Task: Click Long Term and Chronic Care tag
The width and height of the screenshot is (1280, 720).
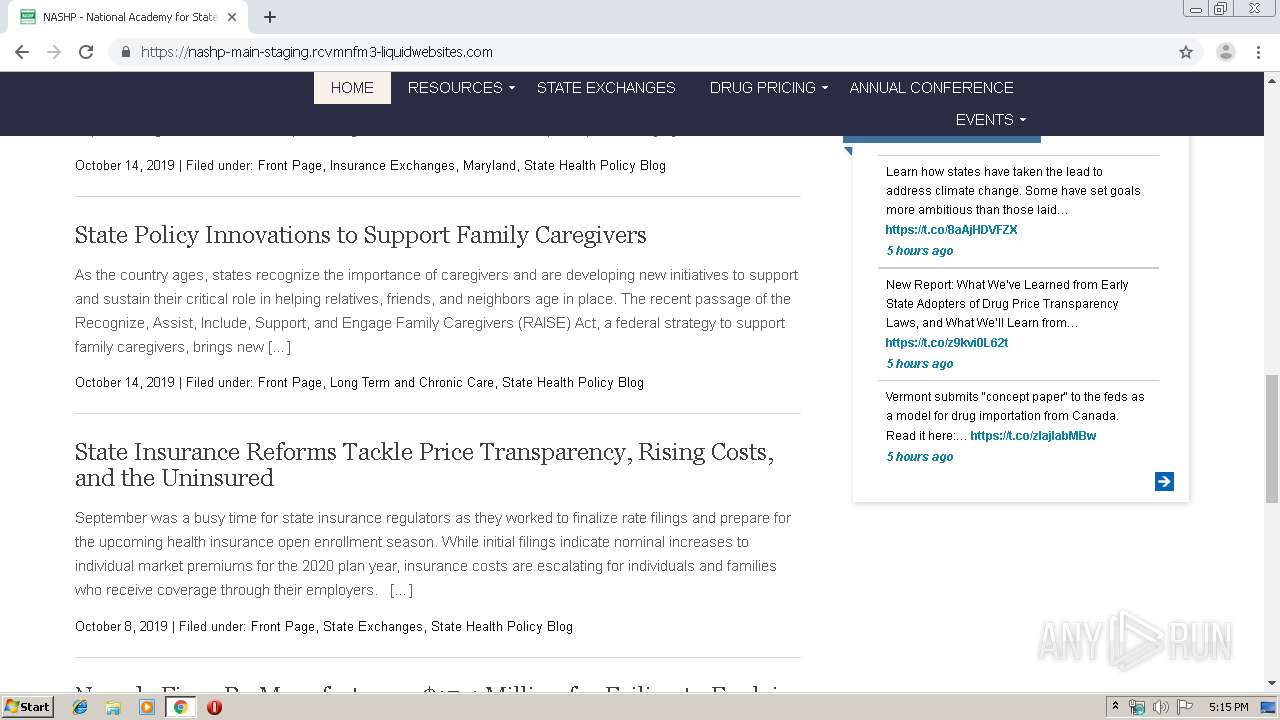Action: 412,383
